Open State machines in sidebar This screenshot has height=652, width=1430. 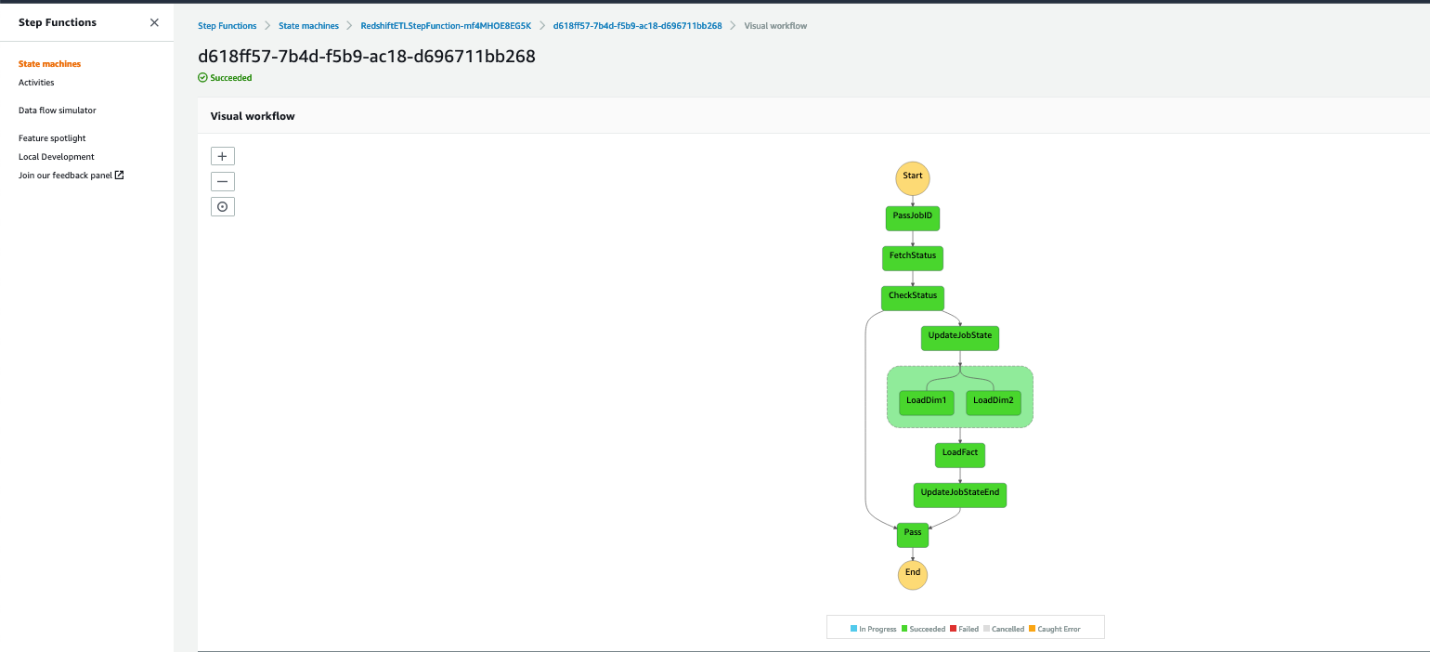(50, 64)
